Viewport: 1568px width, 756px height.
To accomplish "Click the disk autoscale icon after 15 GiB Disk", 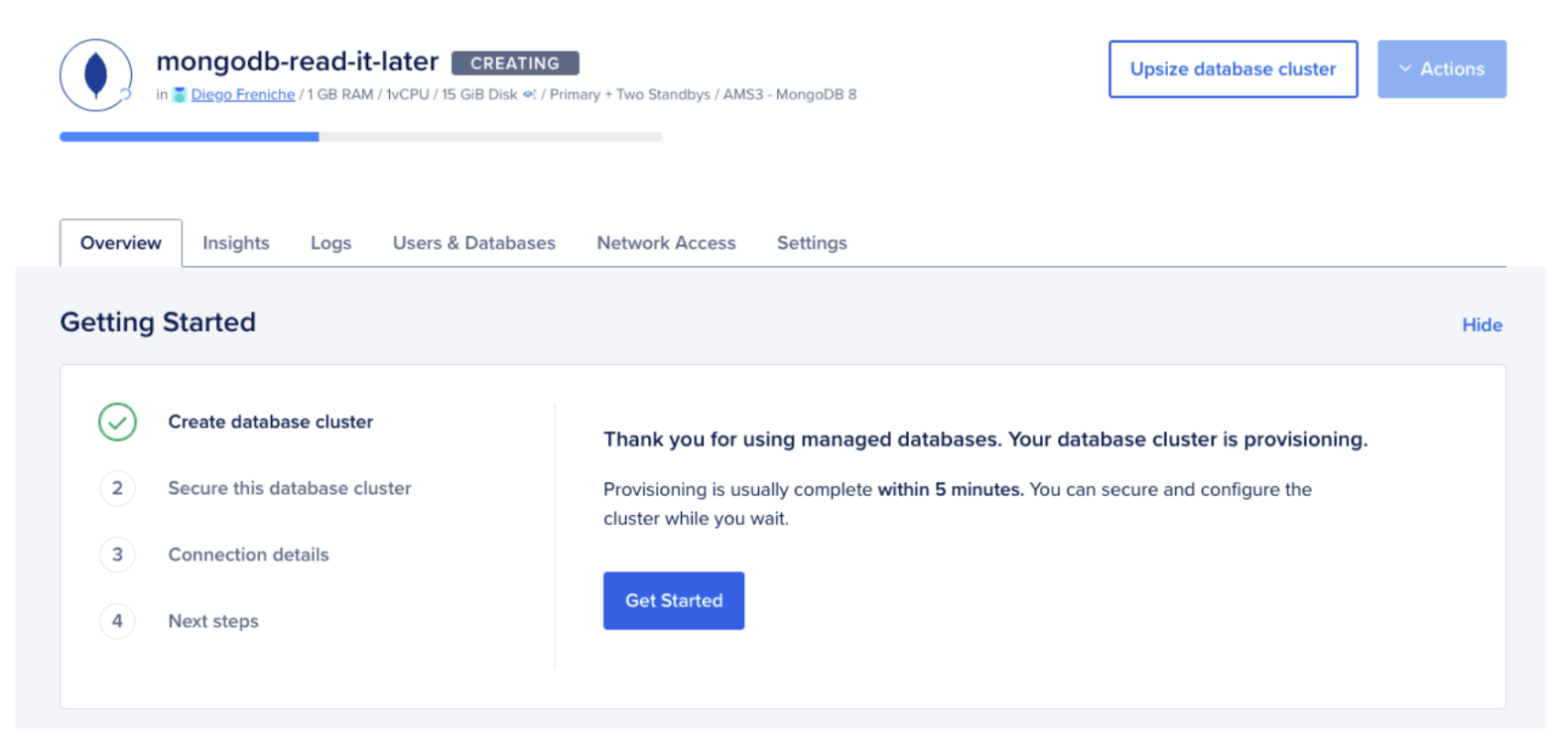I will click(x=529, y=94).
